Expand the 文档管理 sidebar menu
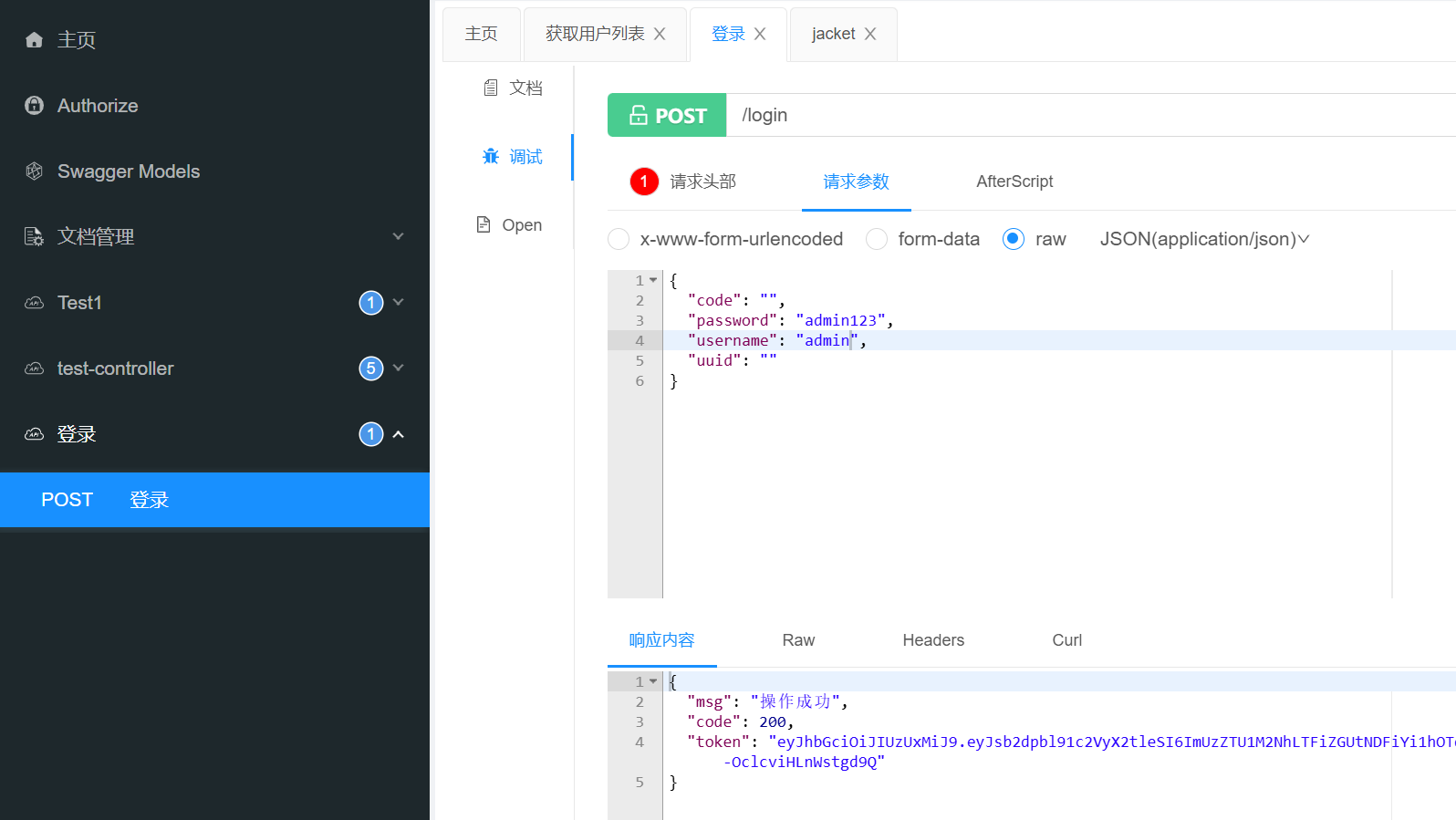Viewport: 1456px width, 820px height. coord(398,236)
